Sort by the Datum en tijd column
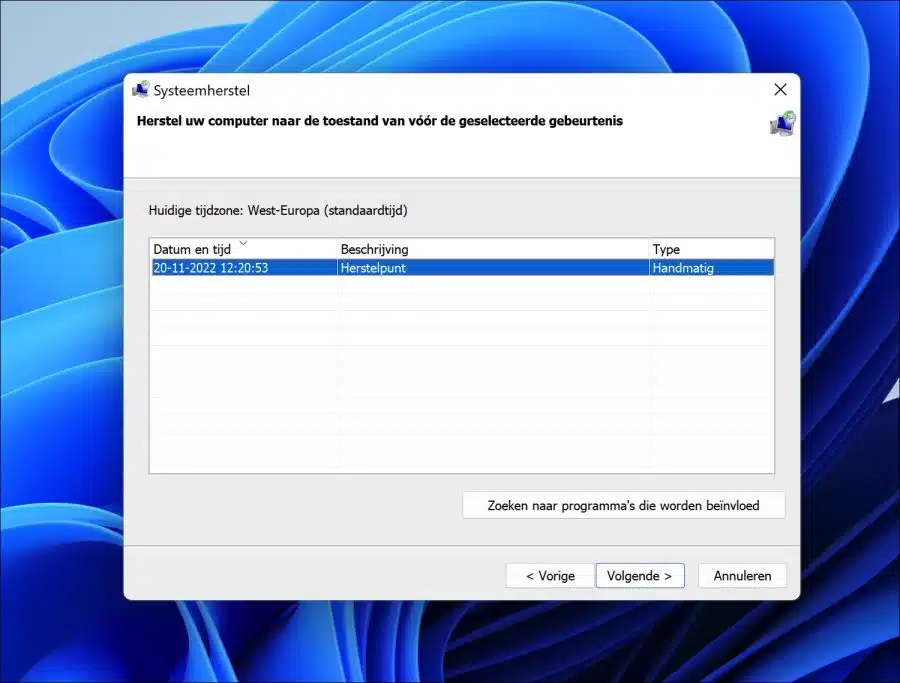900x683 pixels. [x=243, y=249]
